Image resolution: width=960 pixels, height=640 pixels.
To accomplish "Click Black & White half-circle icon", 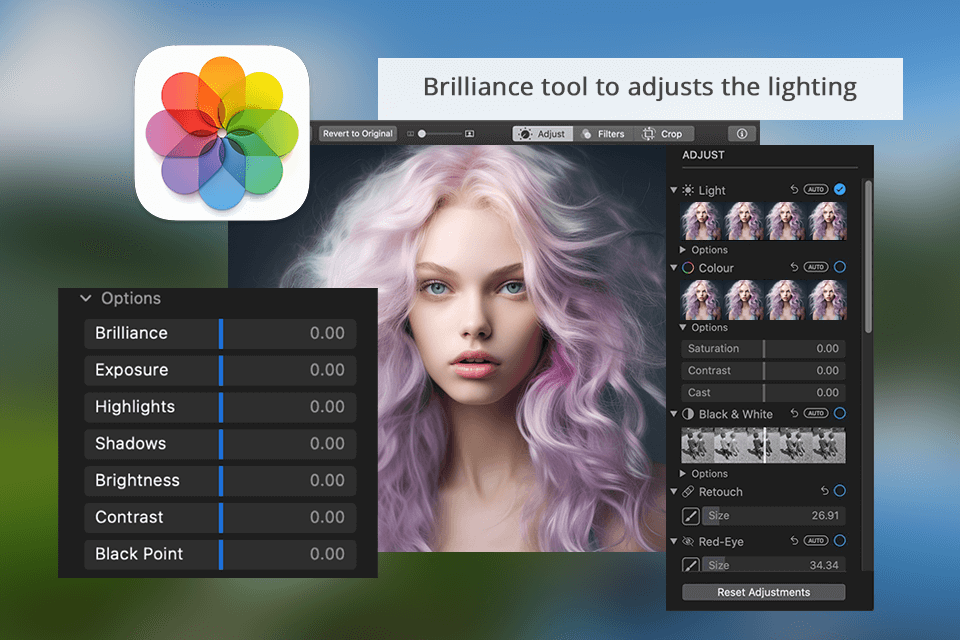I will pyautogui.click(x=688, y=414).
